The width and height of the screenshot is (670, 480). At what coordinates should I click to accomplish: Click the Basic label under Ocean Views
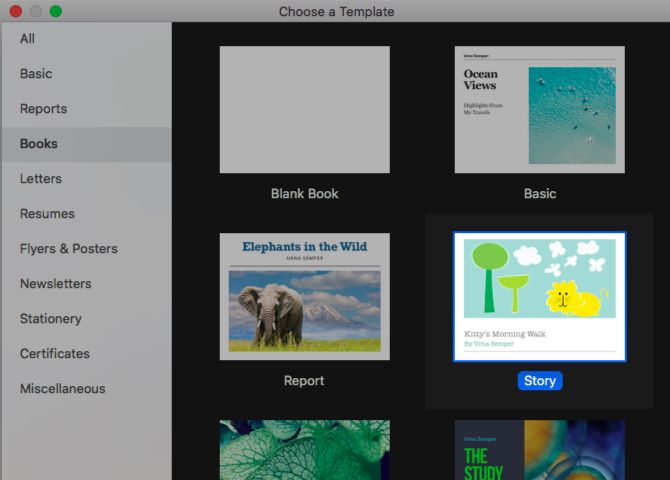tap(540, 194)
